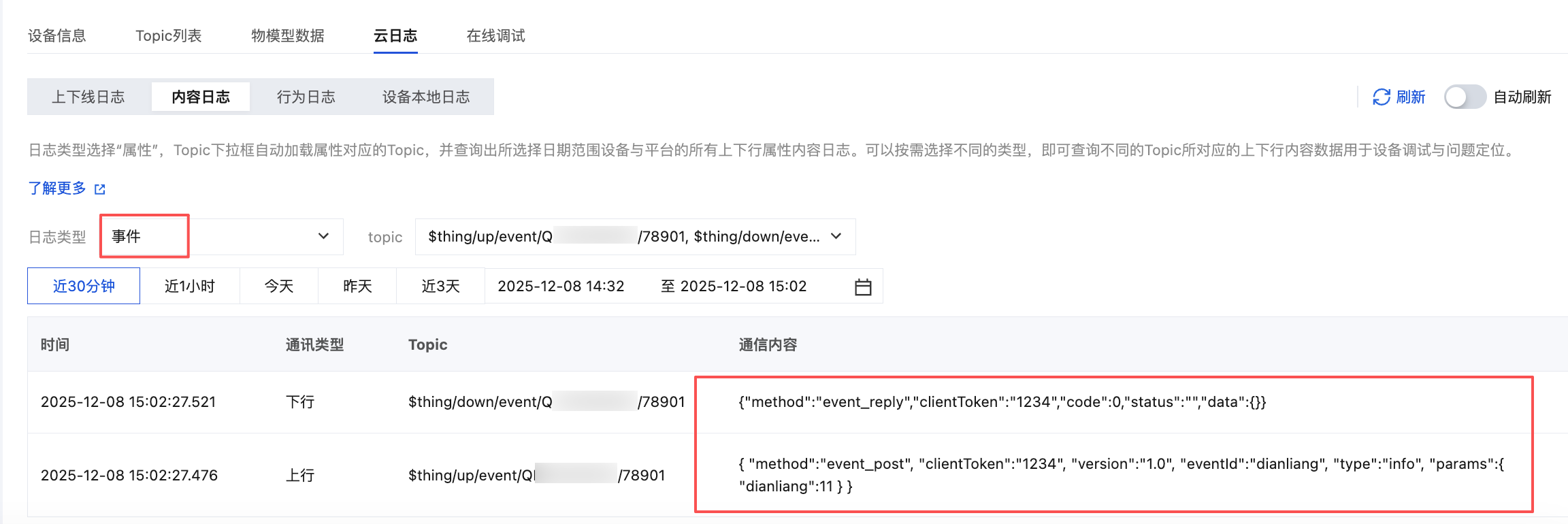Expand the 日志类型 dropdown
Image resolution: width=1568 pixels, height=524 pixels.
323,236
